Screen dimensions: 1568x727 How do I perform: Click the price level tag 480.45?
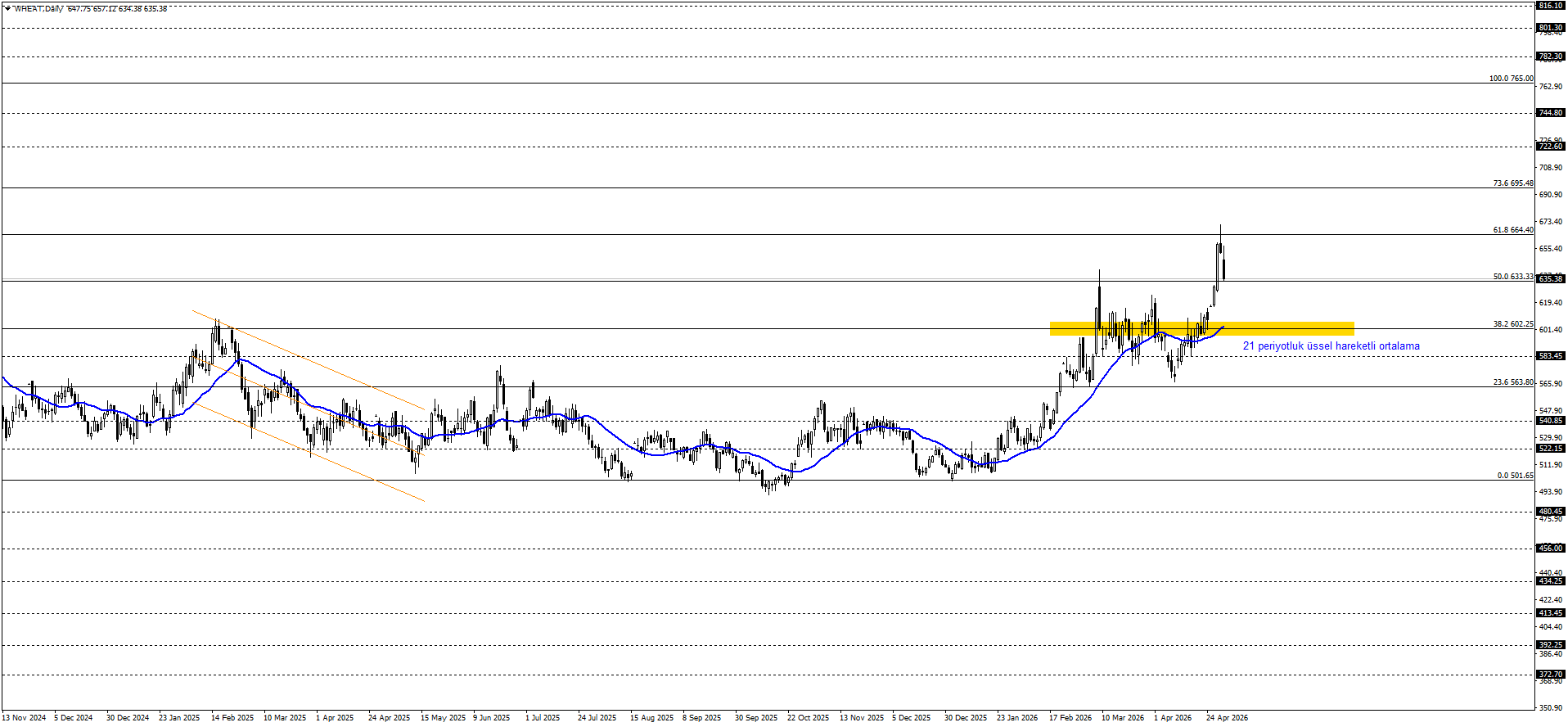[x=1551, y=512]
